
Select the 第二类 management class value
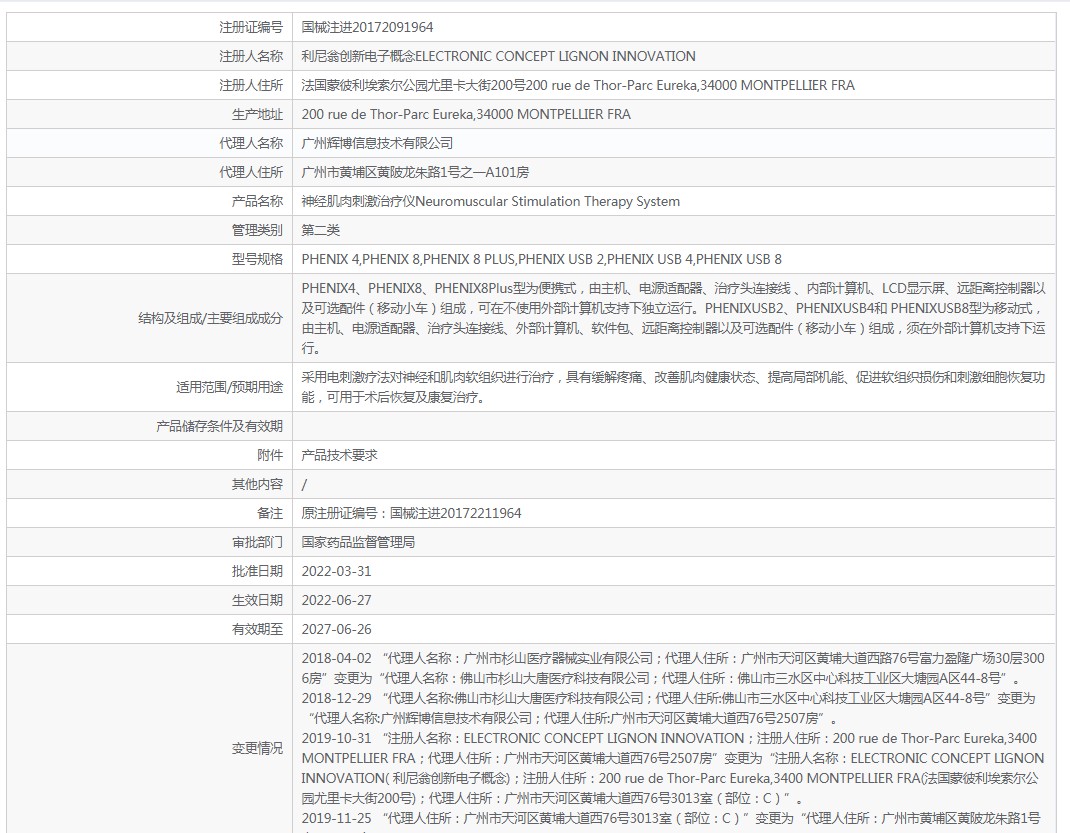point(321,230)
